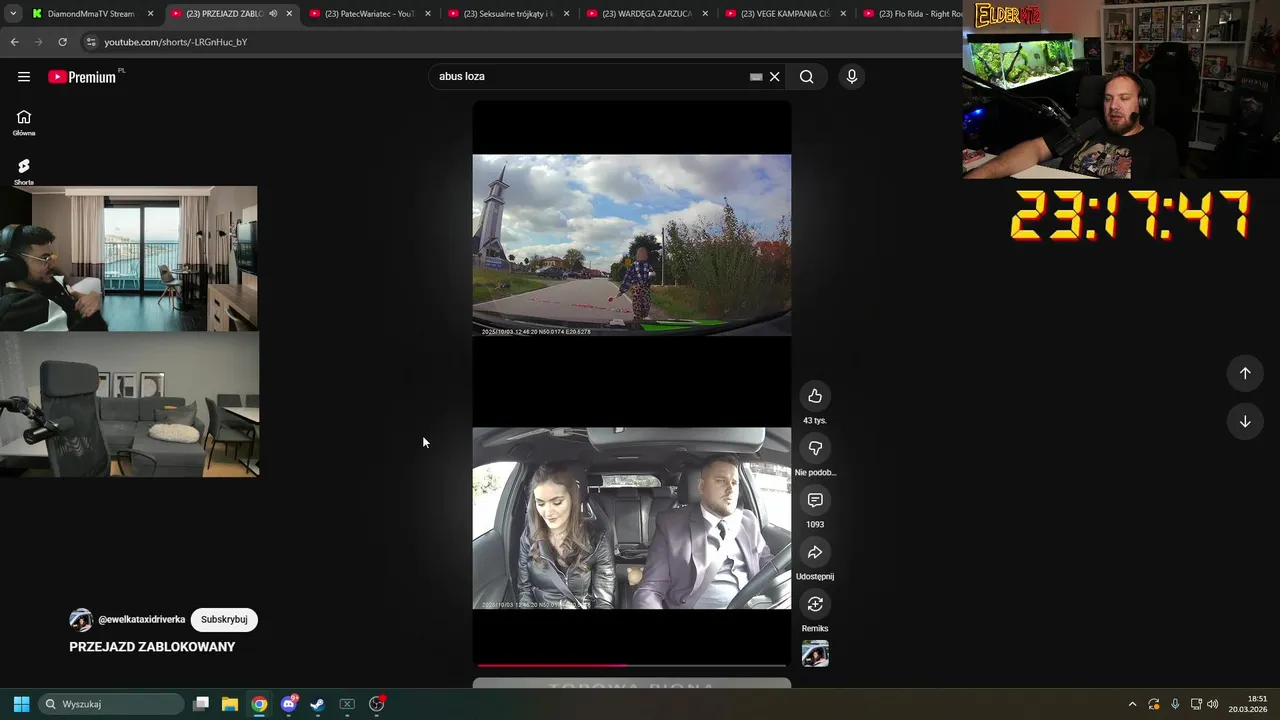Mute the PRZEJAZD ZABLO tab audio icon

pos(273,14)
